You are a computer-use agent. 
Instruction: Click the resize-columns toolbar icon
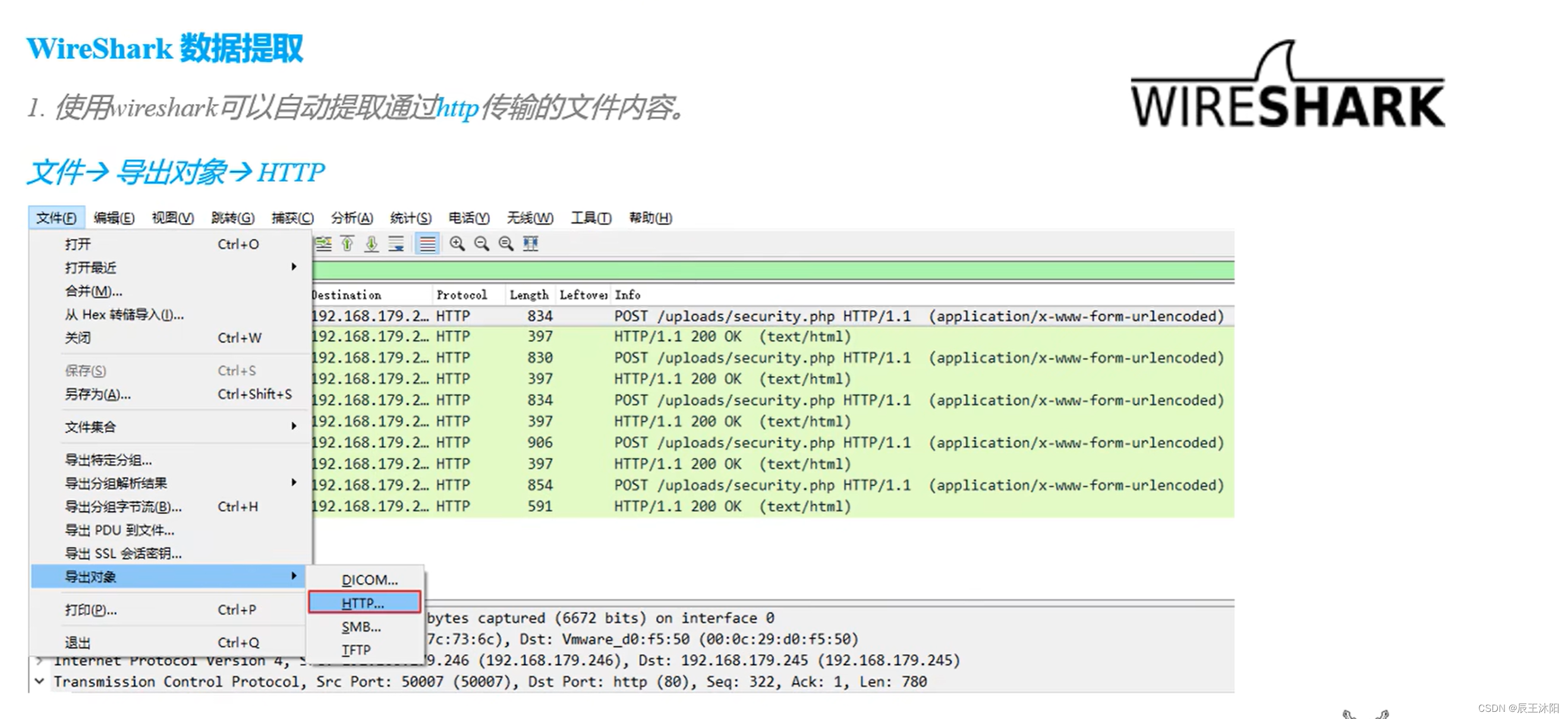(x=531, y=244)
